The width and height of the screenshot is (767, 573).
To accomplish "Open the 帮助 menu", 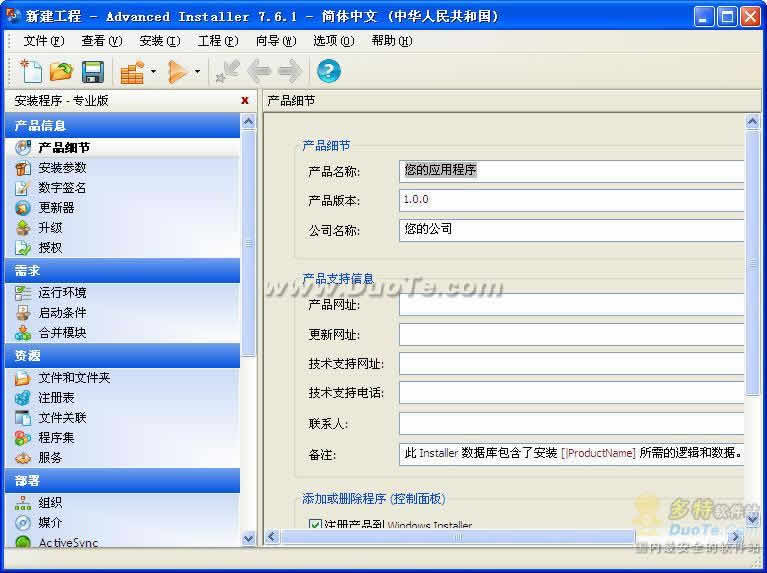I will [x=392, y=41].
